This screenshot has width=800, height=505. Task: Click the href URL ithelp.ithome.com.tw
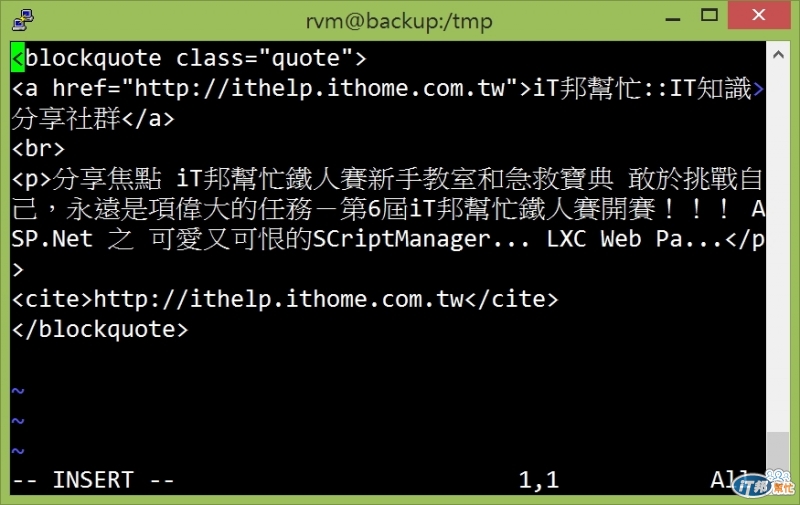[x=319, y=88]
